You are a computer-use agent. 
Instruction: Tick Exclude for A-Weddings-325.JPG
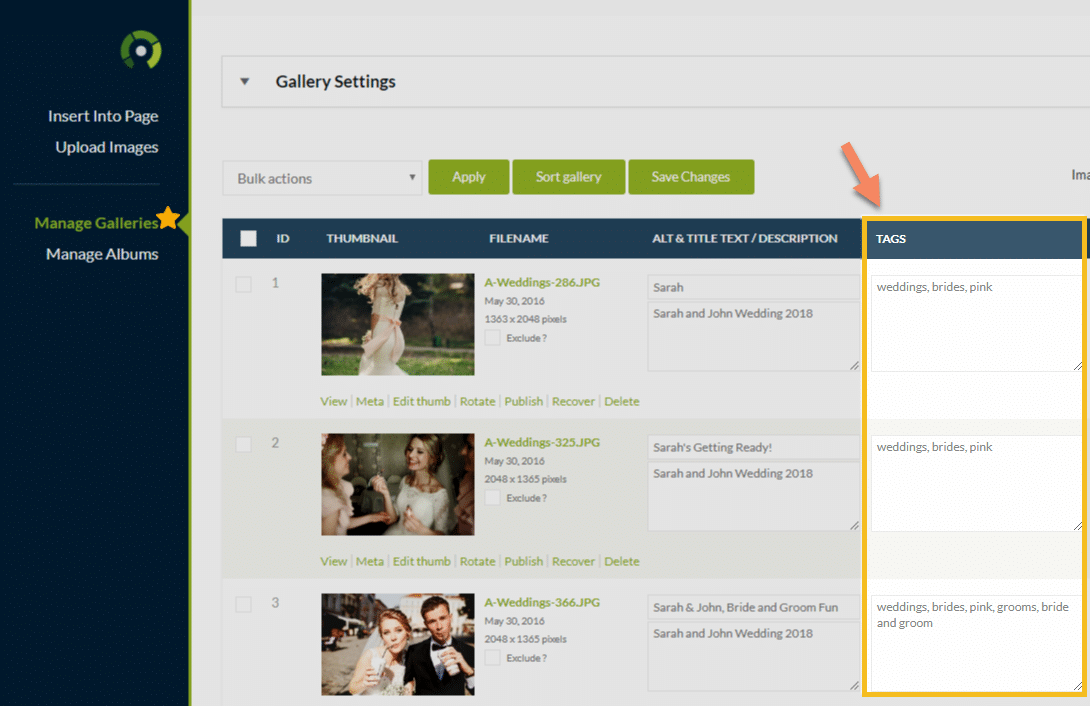[492, 498]
